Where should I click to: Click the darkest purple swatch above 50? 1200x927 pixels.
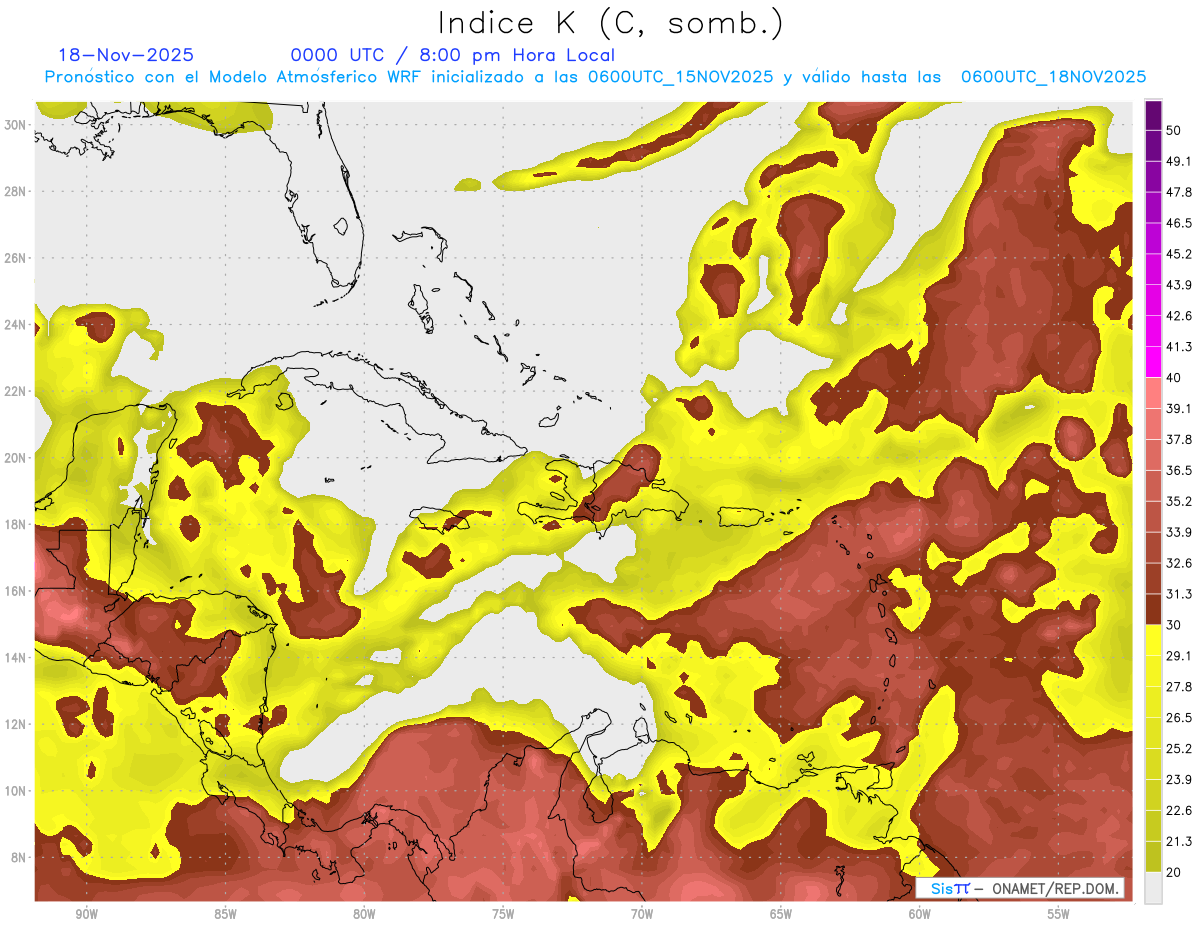click(1153, 116)
